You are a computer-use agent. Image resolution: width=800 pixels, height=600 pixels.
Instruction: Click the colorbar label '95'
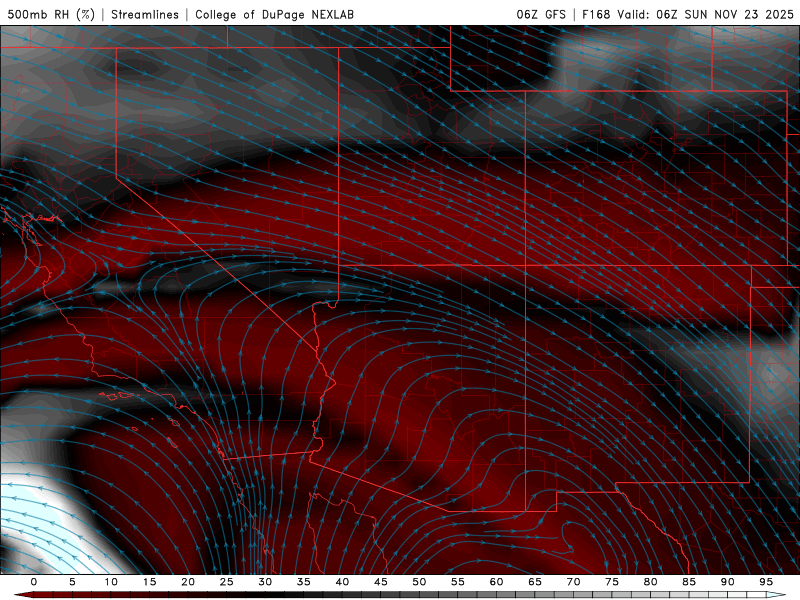[766, 582]
